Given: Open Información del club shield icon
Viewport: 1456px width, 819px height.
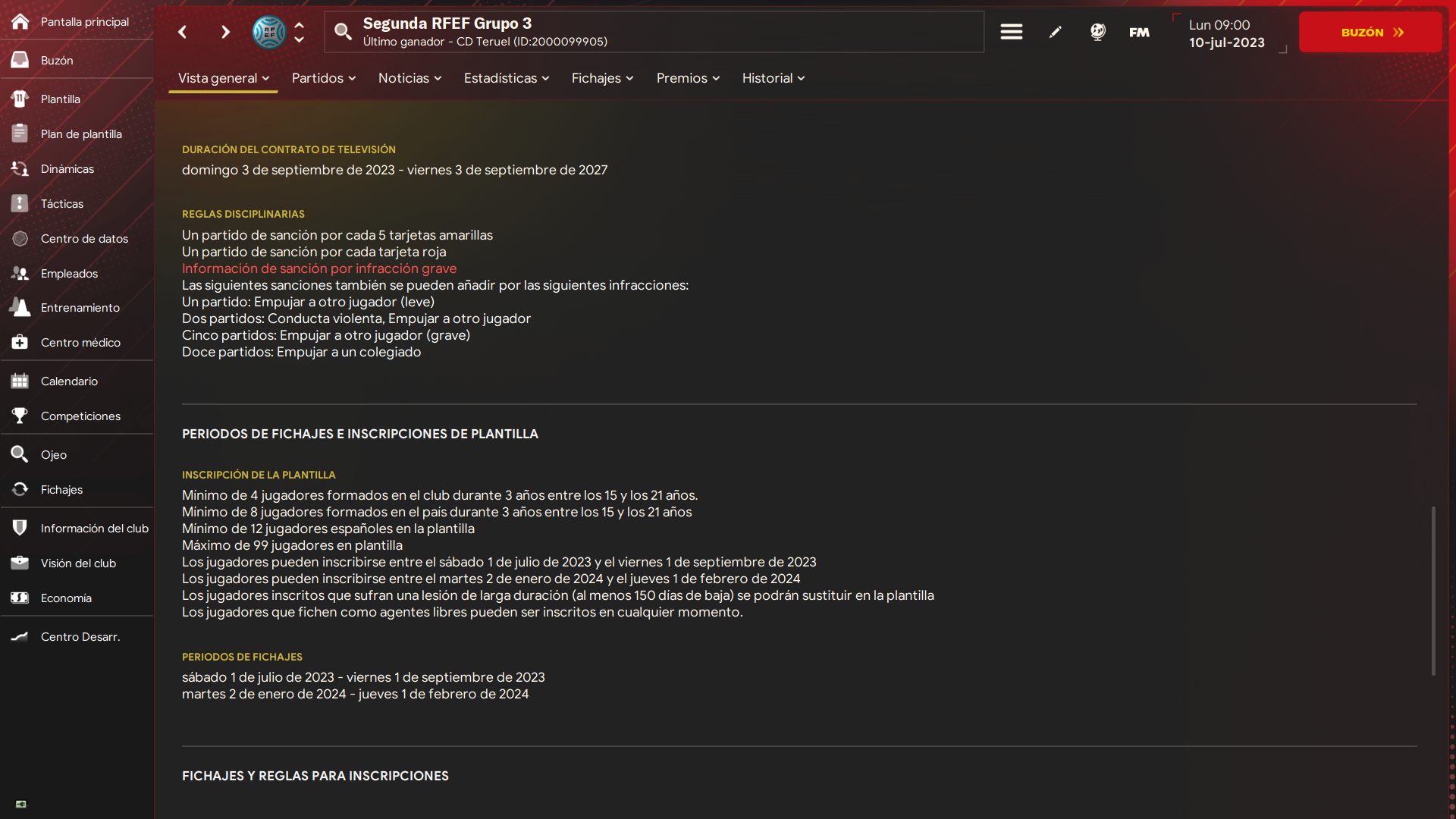Looking at the screenshot, I should (20, 528).
